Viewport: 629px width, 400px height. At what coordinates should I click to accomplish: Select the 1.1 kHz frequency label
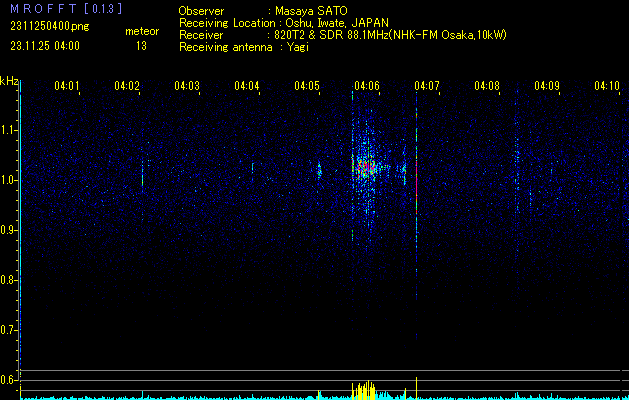9,129
